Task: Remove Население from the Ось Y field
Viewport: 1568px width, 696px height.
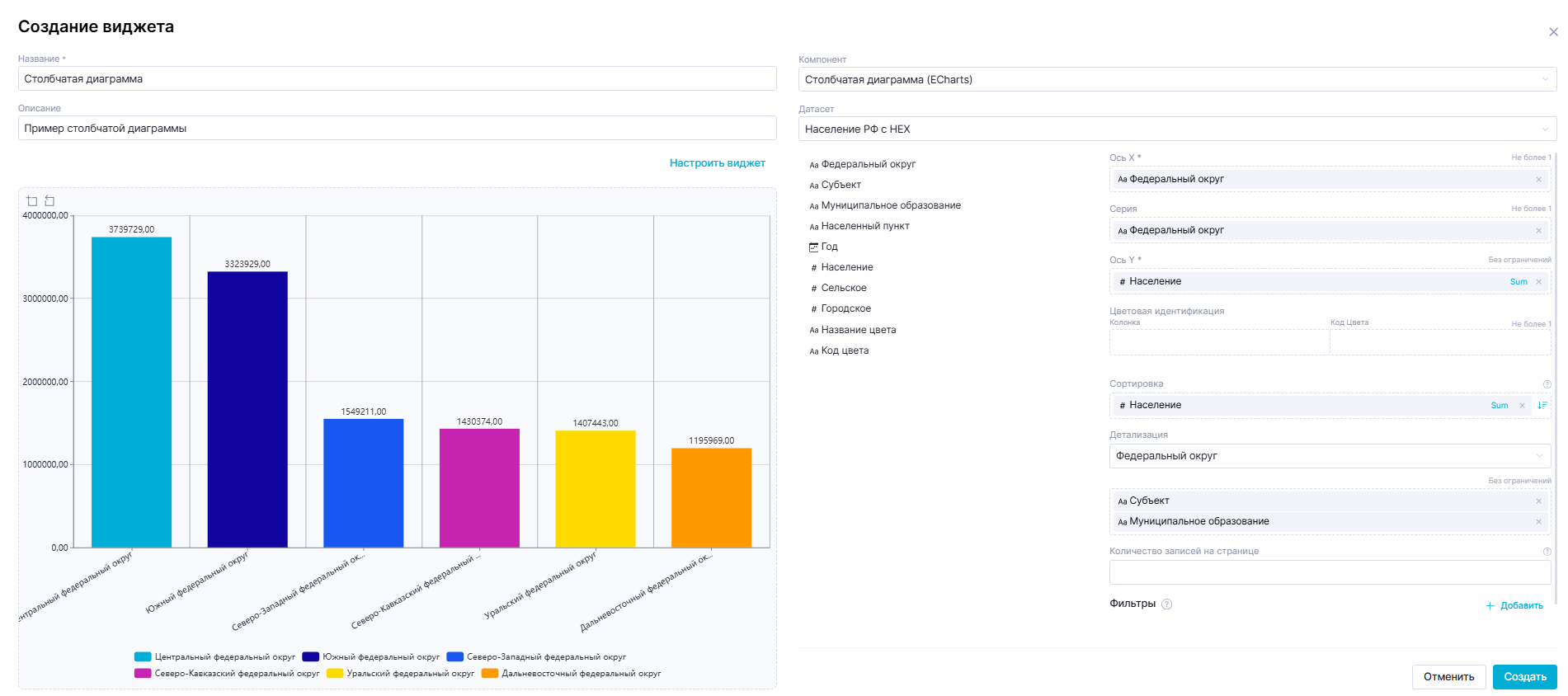Action: [1538, 281]
